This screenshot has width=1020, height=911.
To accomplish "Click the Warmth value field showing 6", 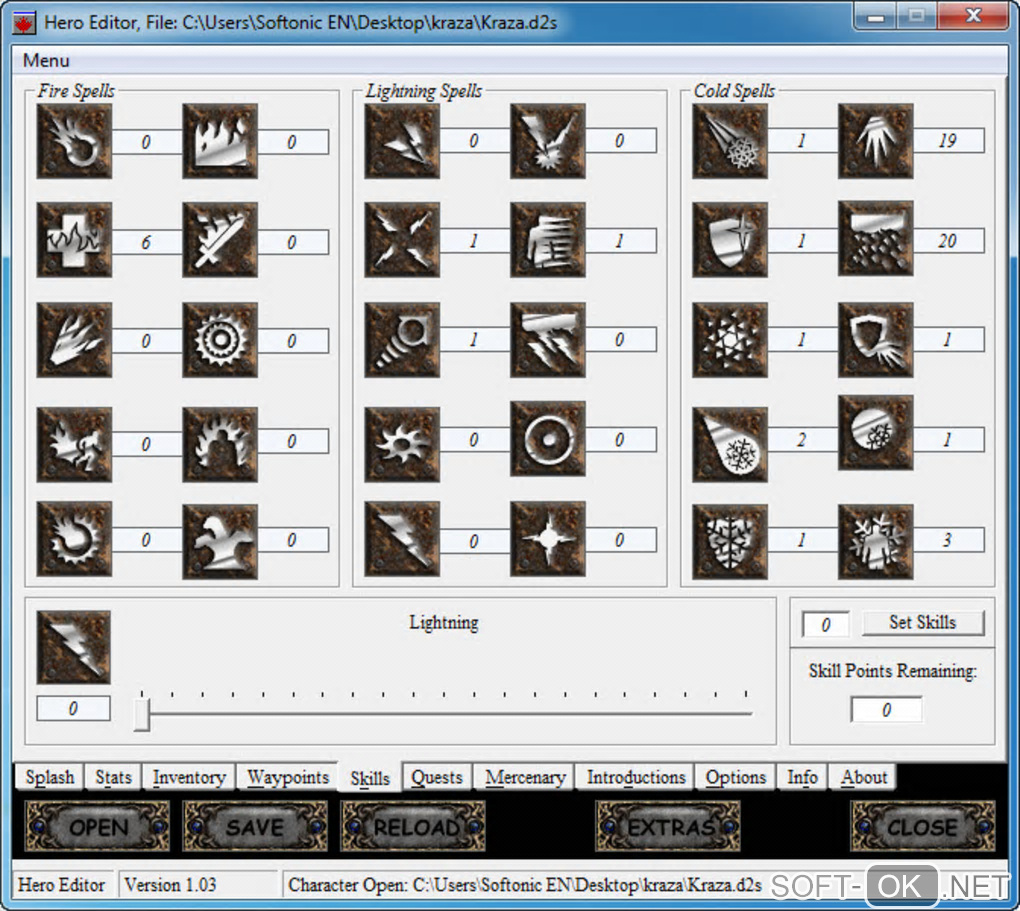I will tap(147, 242).
